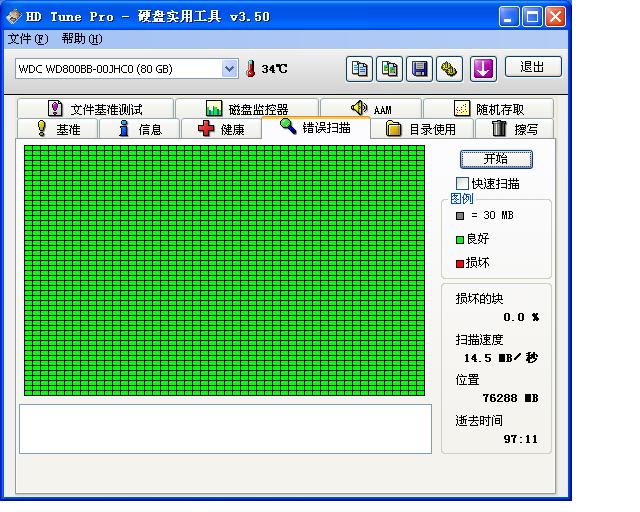Click the 图例 group title
Image resolution: width=640 pixels, height=512 pixels.
462,198
